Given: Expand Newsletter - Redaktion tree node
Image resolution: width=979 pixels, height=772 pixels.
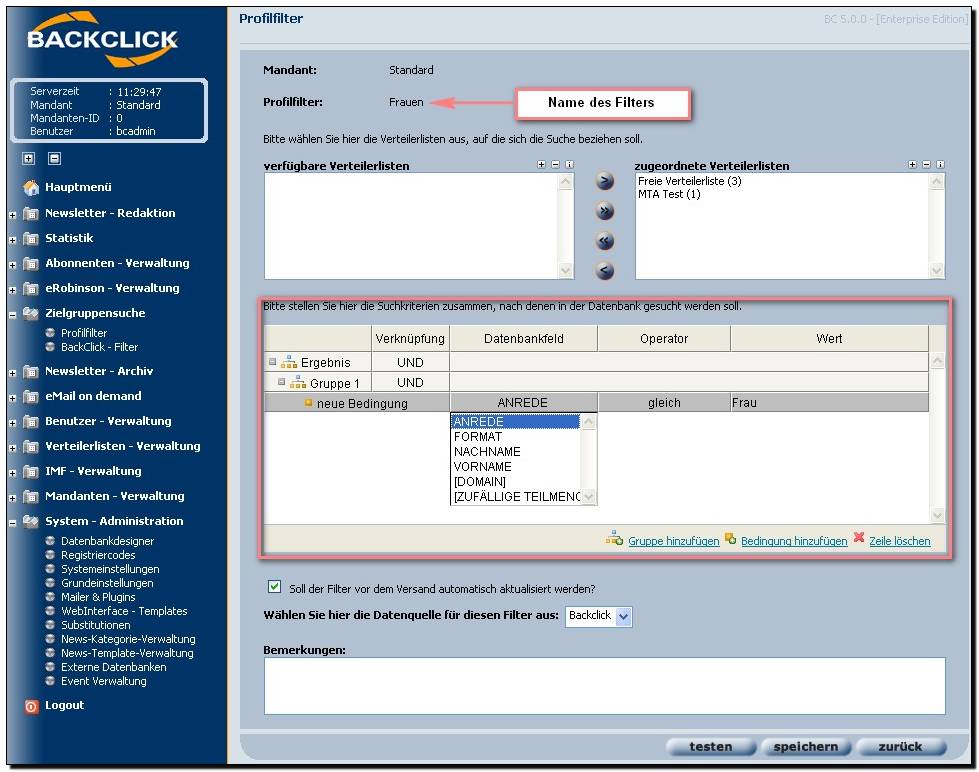Looking at the screenshot, I should 12,215.
